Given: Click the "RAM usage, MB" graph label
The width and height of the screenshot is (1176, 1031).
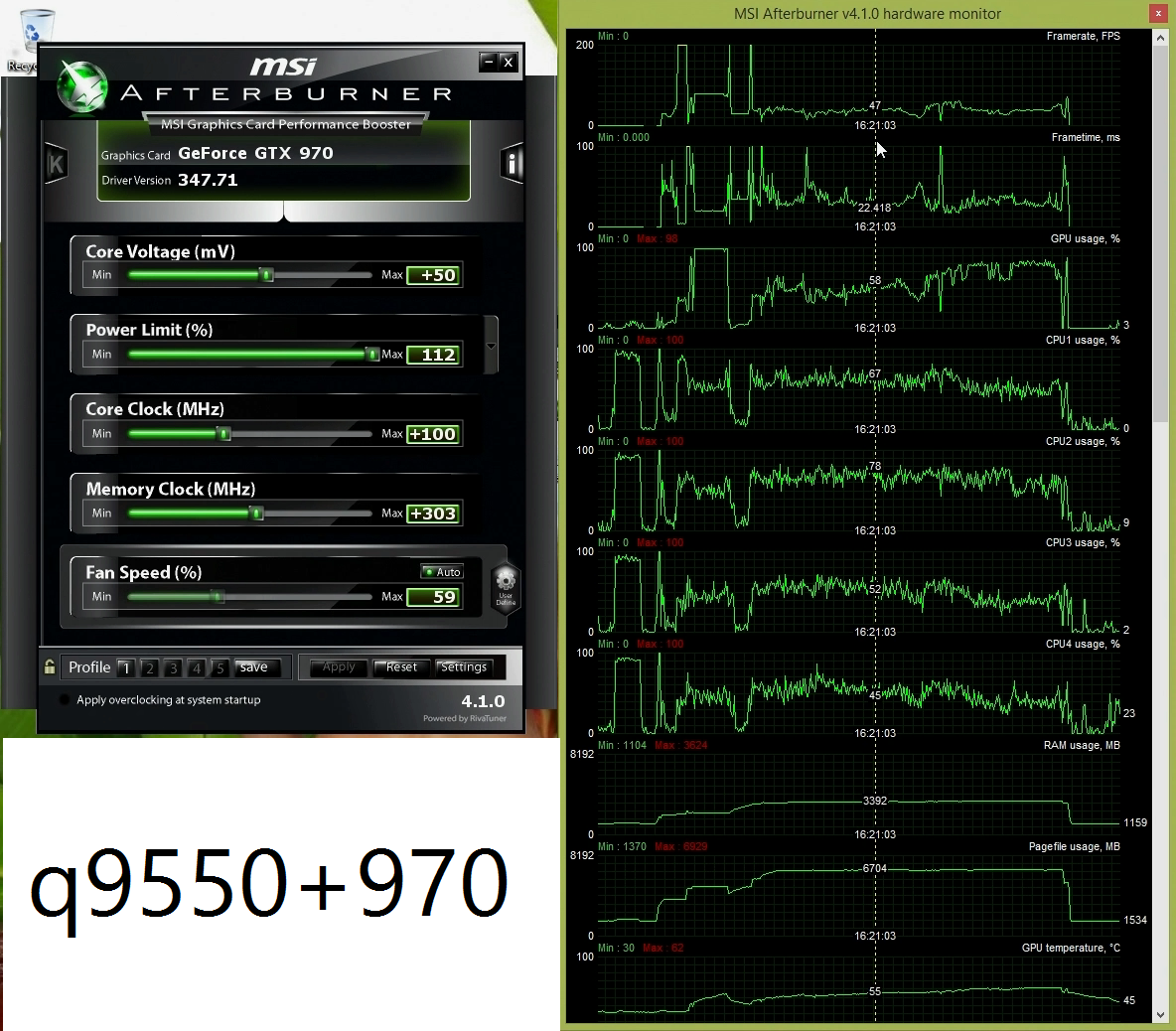Looking at the screenshot, I should tap(1082, 745).
